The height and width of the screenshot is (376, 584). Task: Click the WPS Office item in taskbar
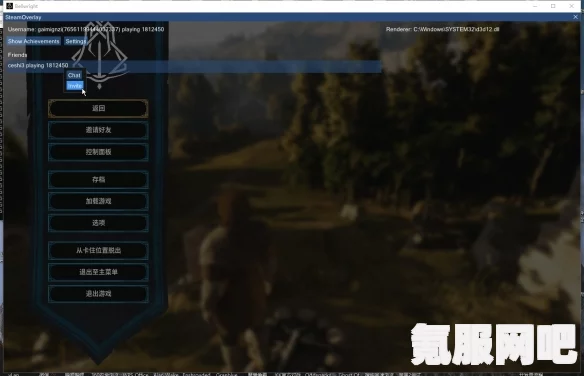[x=135, y=374]
